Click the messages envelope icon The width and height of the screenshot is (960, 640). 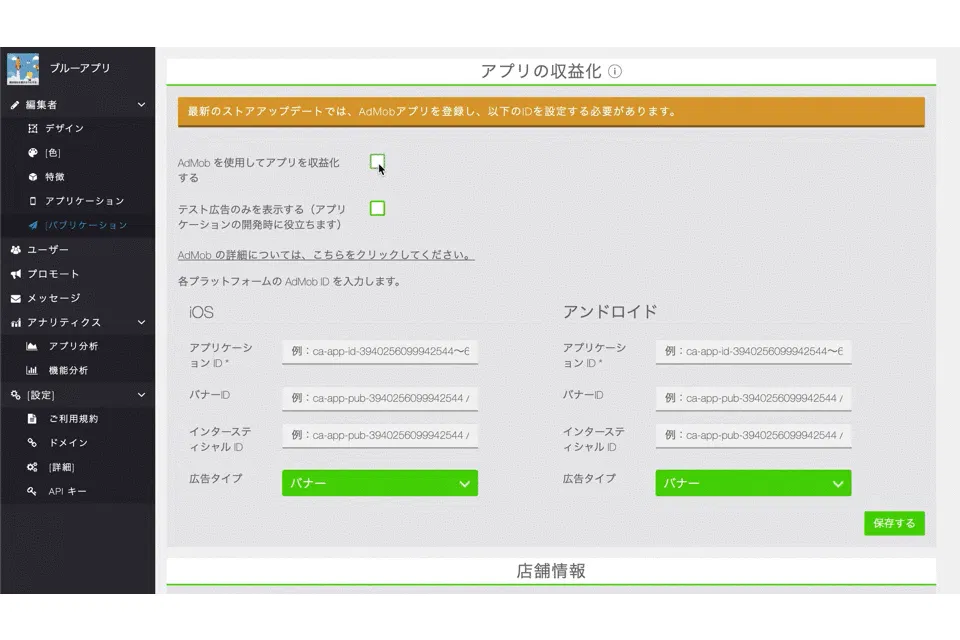(x=16, y=298)
